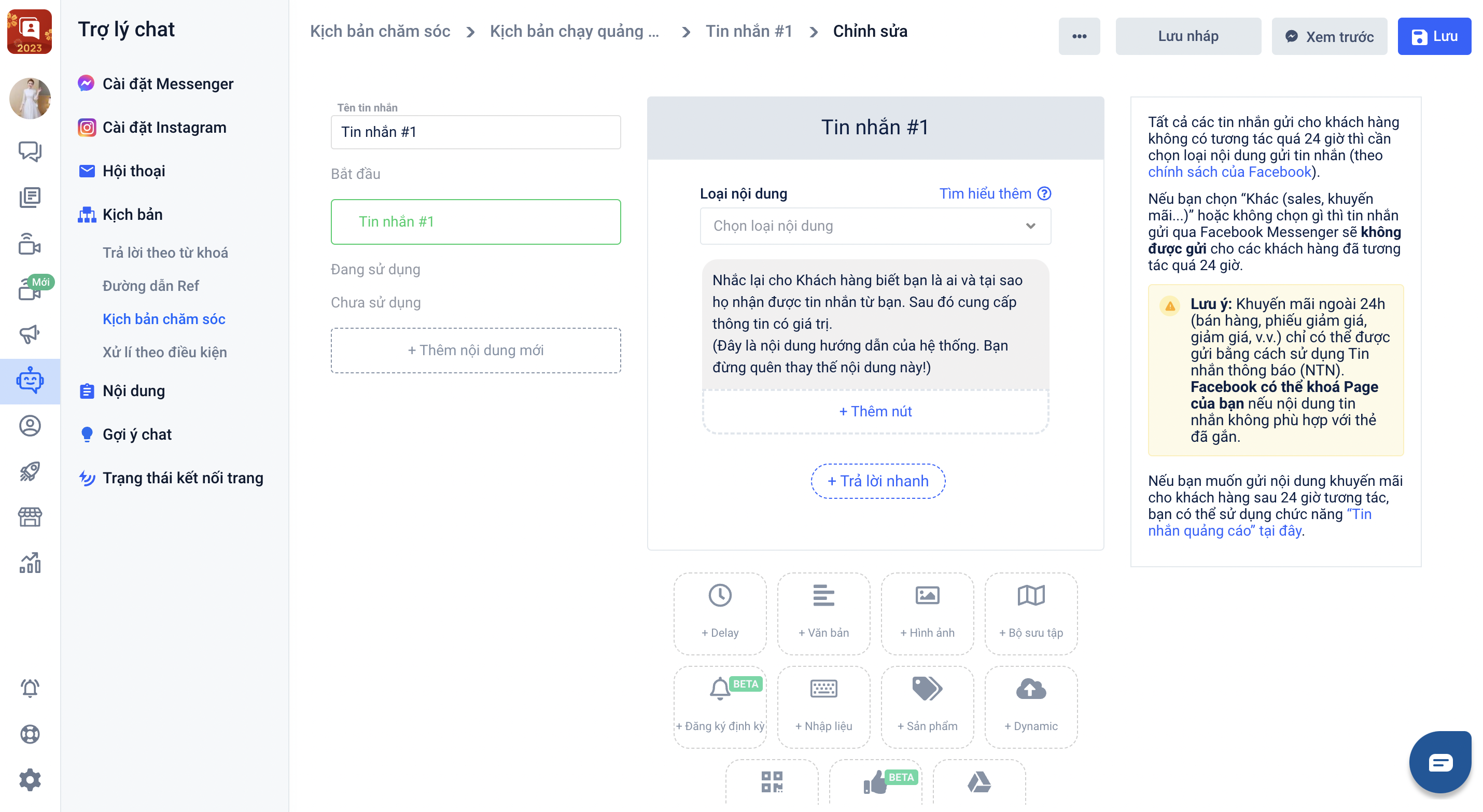1483x812 pixels.
Task: Open the megaphone broadcast sidebar icon
Action: coord(30,334)
